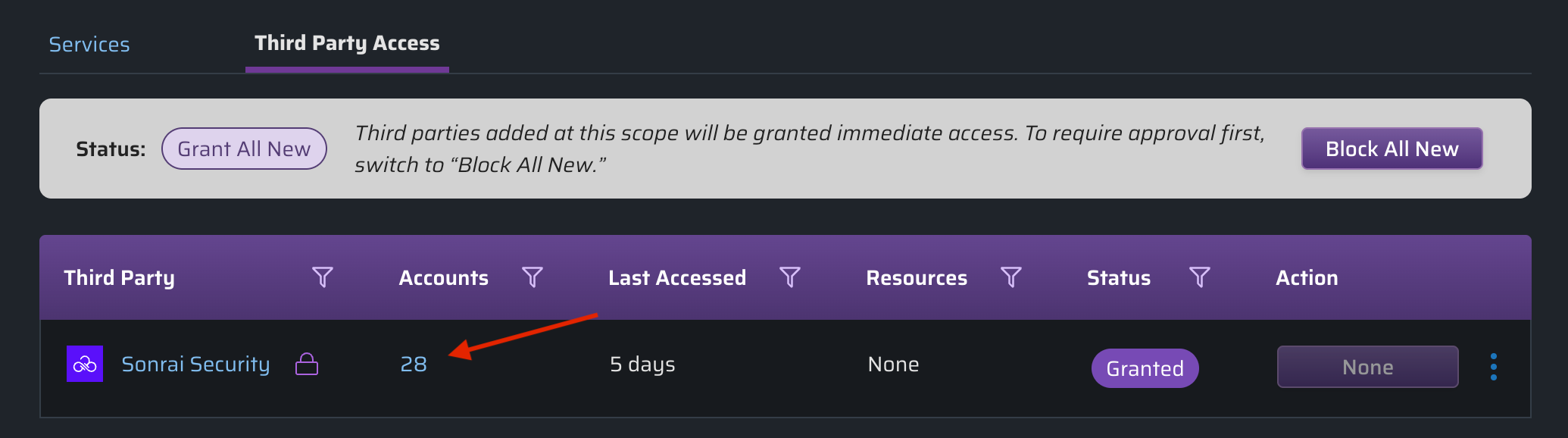
Task: Click the lock icon beside Sonrai Security
Action: pos(307,364)
